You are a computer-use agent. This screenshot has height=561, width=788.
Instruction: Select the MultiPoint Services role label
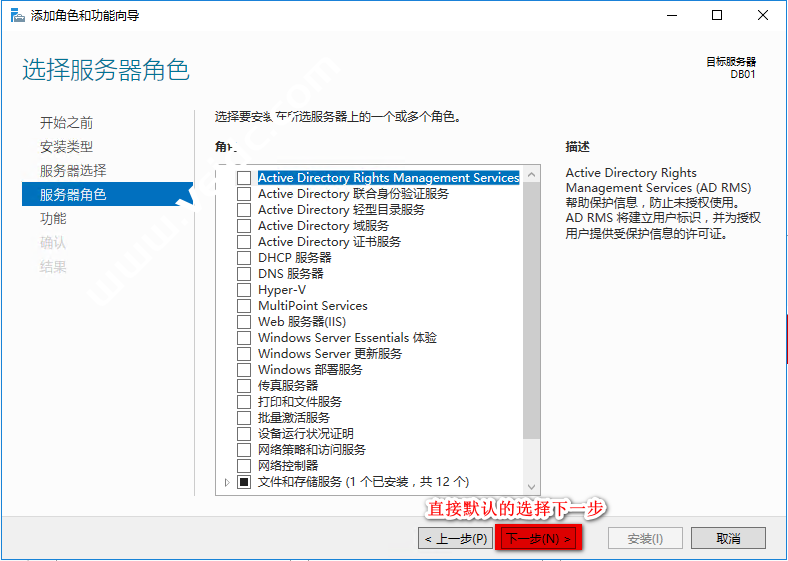[x=313, y=306]
